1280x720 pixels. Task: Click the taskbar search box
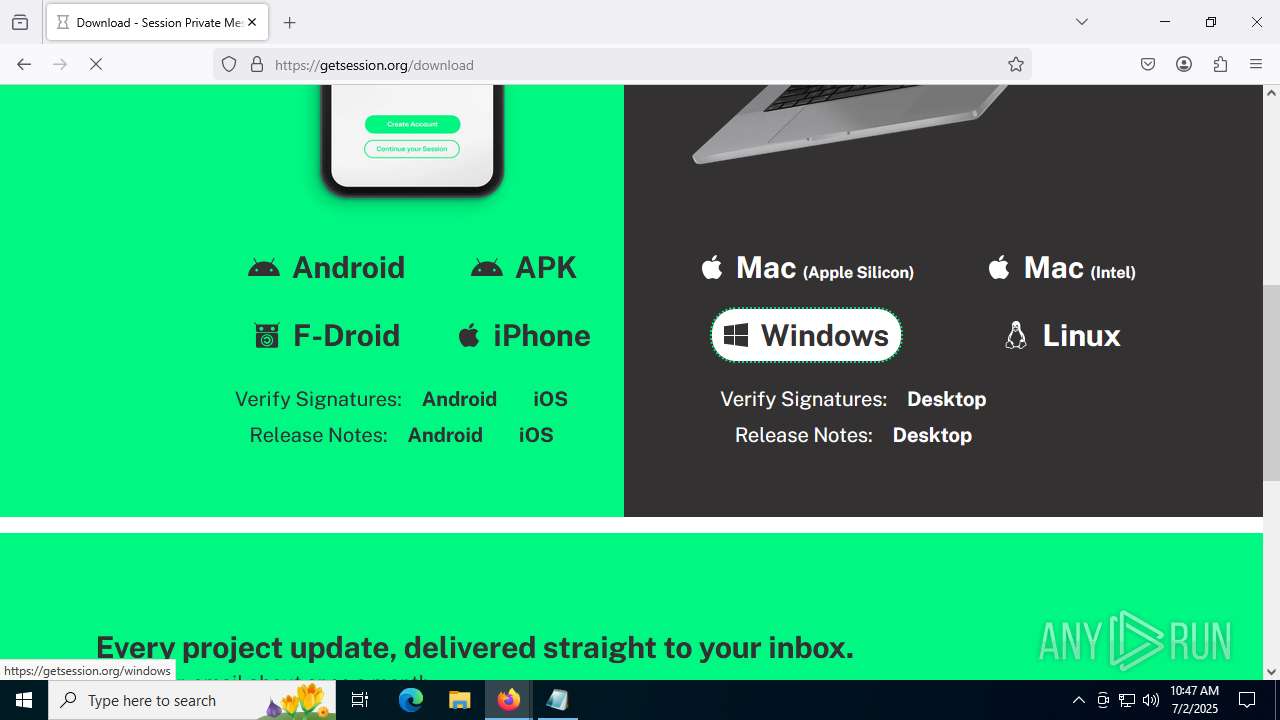coord(192,700)
